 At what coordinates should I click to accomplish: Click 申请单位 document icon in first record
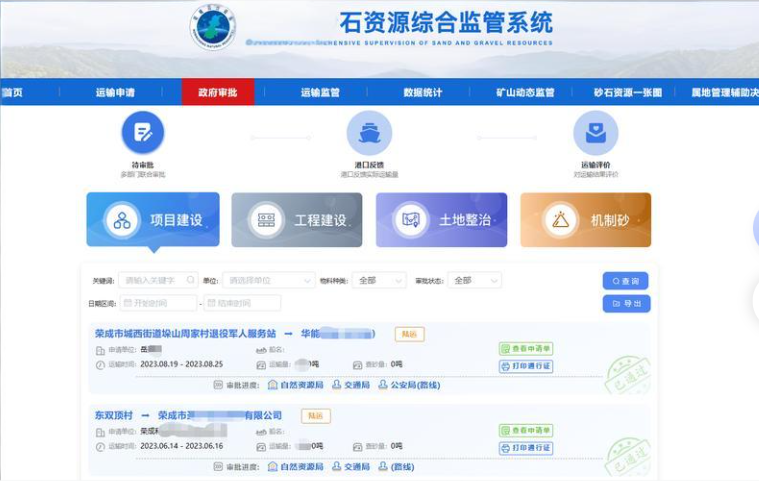pyautogui.click(x=100, y=350)
